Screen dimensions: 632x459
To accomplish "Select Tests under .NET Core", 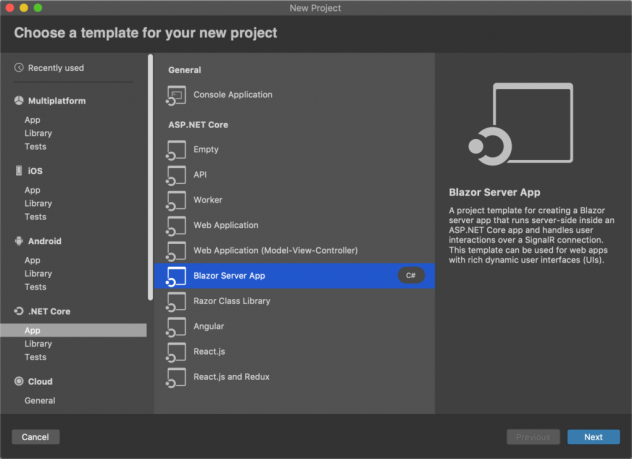I will click(36, 357).
